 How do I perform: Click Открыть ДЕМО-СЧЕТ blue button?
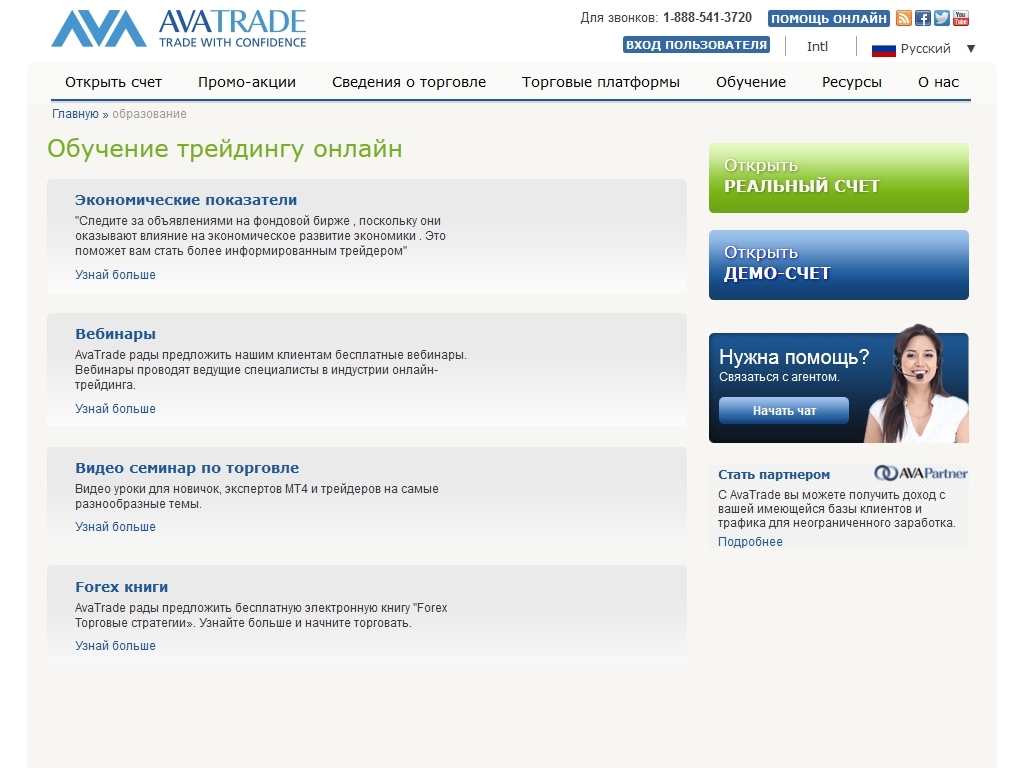838,265
